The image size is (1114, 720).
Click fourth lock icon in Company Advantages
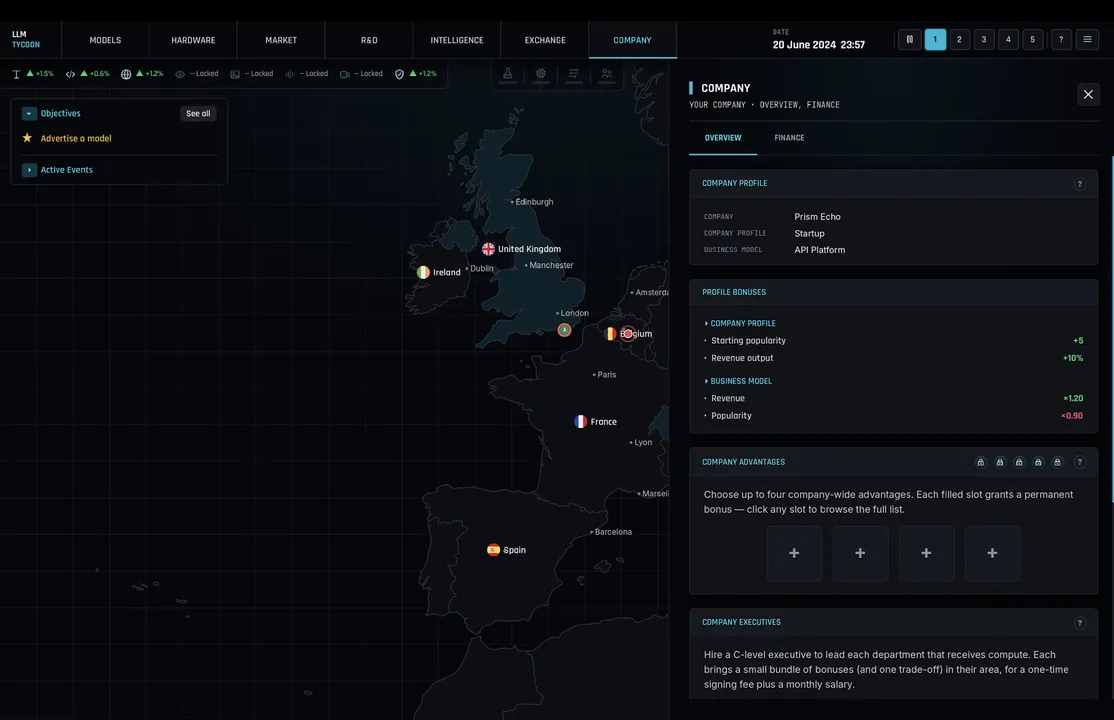click(1038, 462)
